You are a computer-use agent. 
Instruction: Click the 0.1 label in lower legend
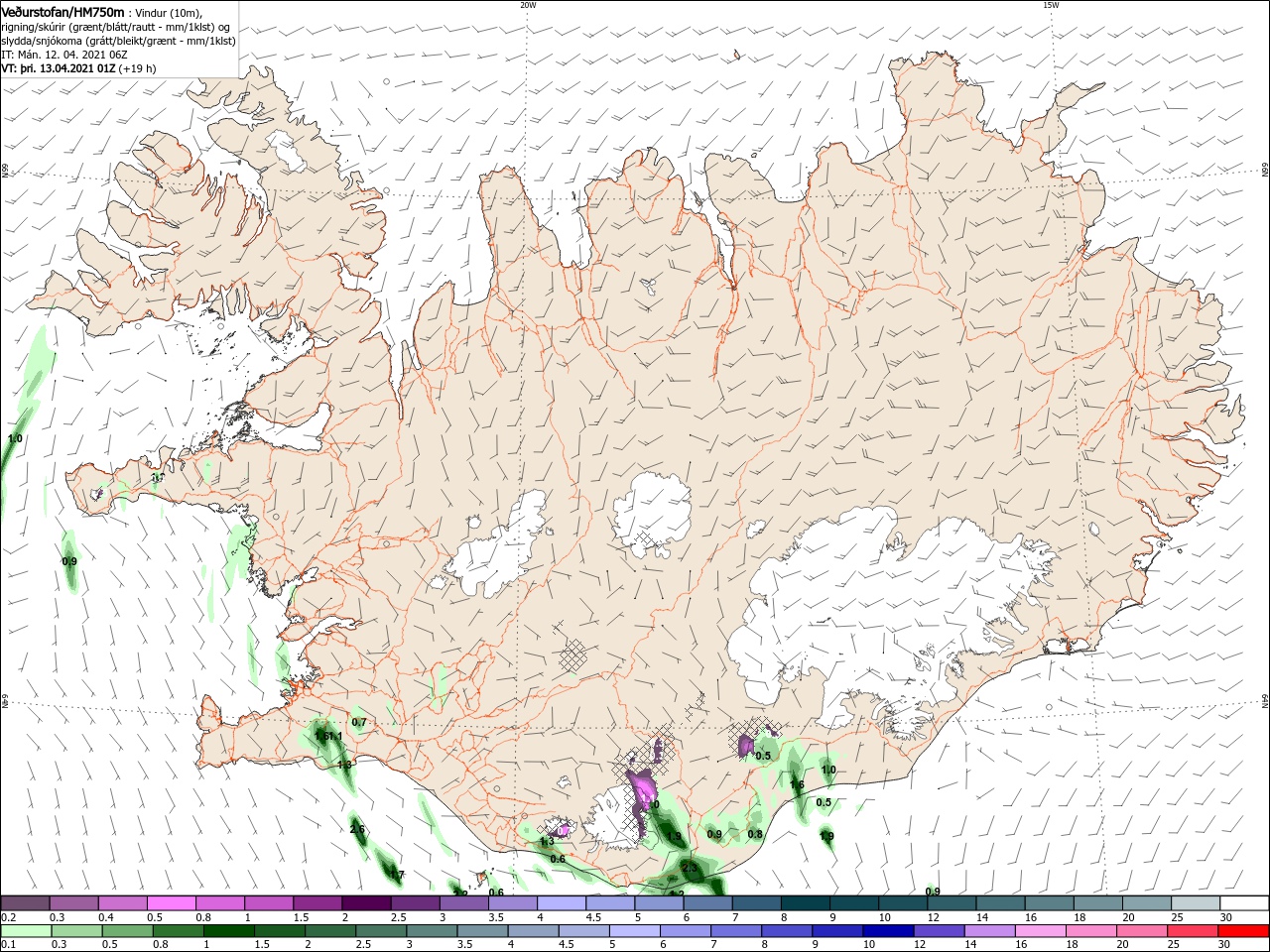pos(8,945)
